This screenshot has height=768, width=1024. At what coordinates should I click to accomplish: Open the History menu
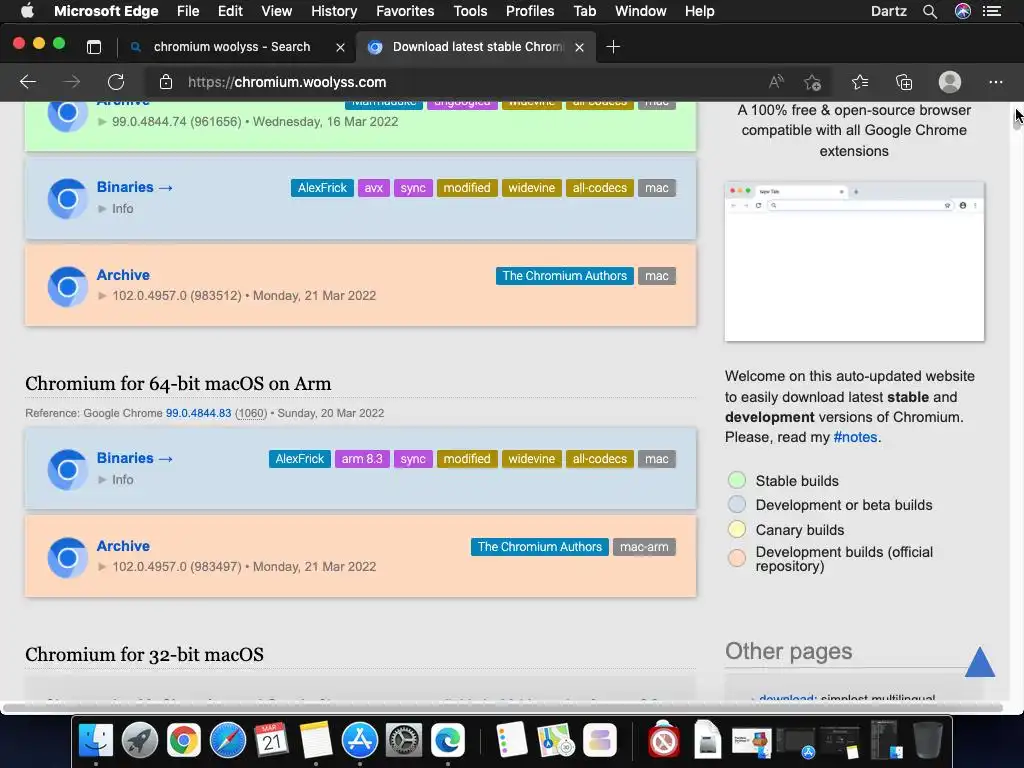334,11
